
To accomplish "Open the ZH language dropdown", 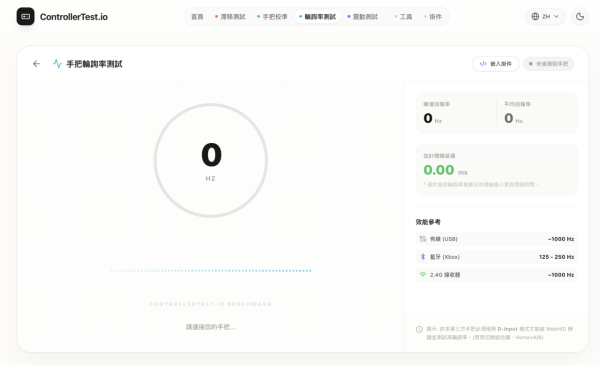I will [545, 16].
